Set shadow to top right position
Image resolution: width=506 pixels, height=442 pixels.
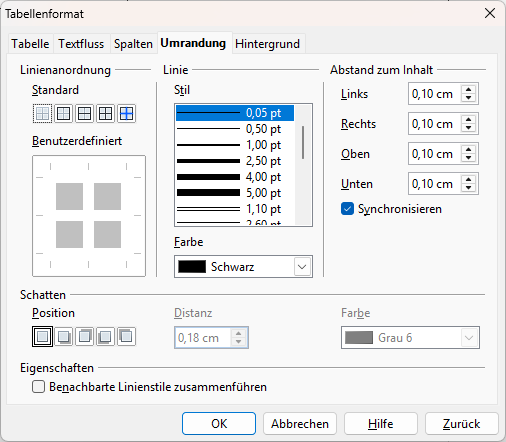point(84,337)
